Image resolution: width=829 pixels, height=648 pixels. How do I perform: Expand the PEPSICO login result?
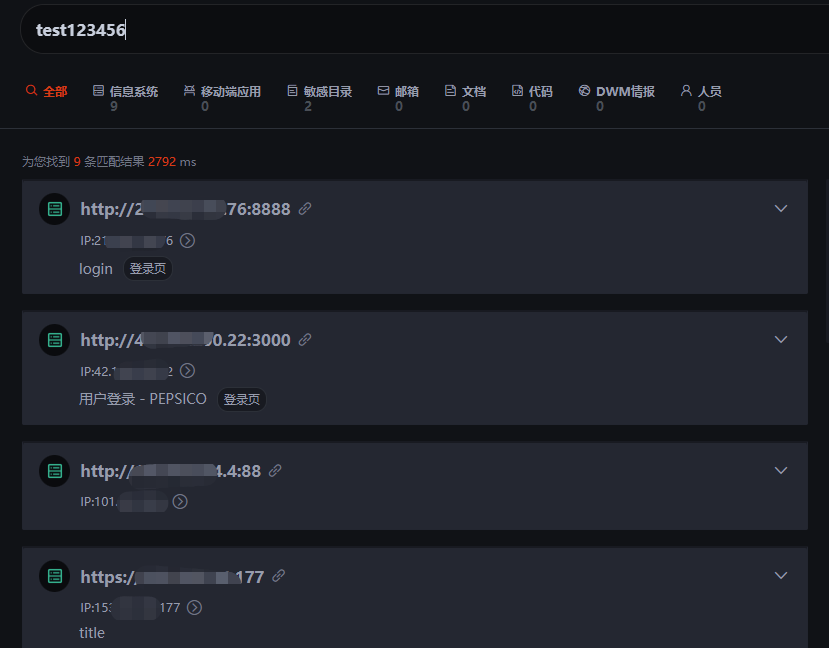click(780, 339)
